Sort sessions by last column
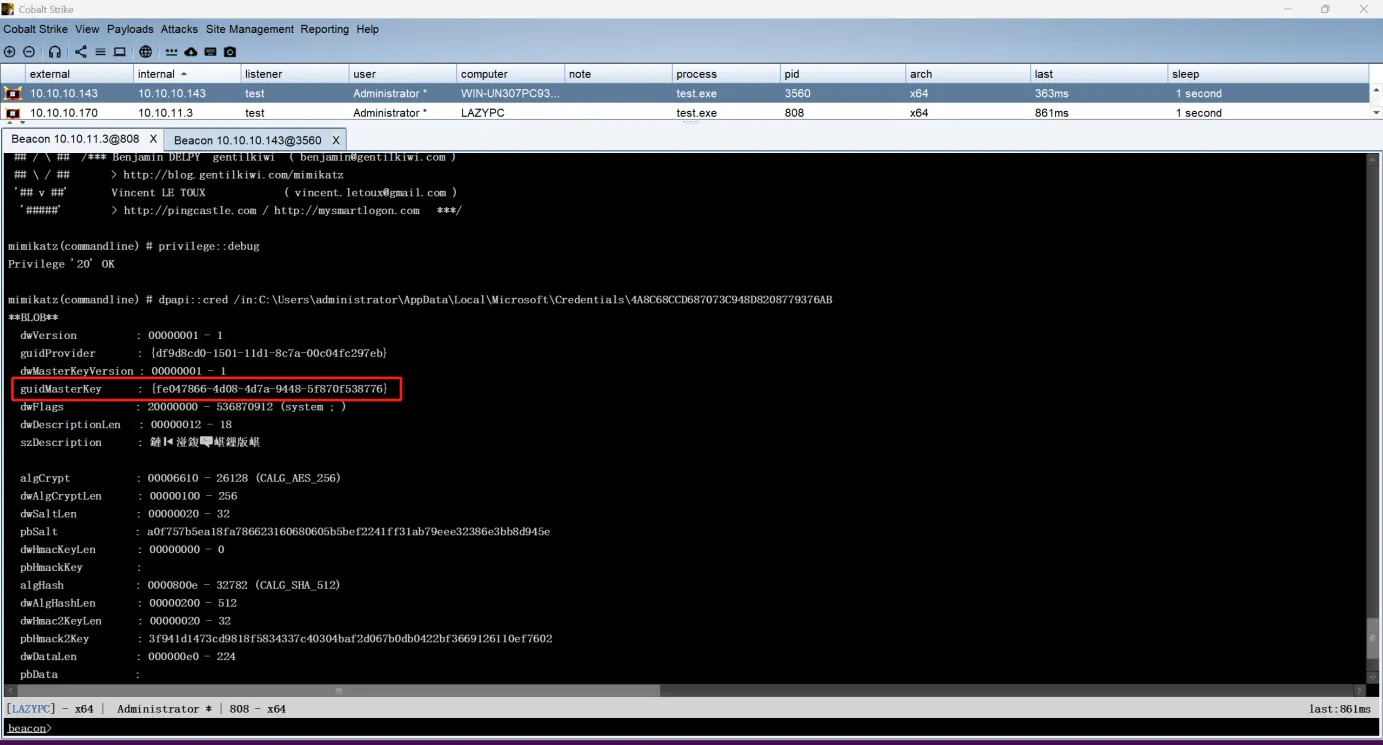Image resolution: width=1383 pixels, height=745 pixels. click(x=1099, y=74)
